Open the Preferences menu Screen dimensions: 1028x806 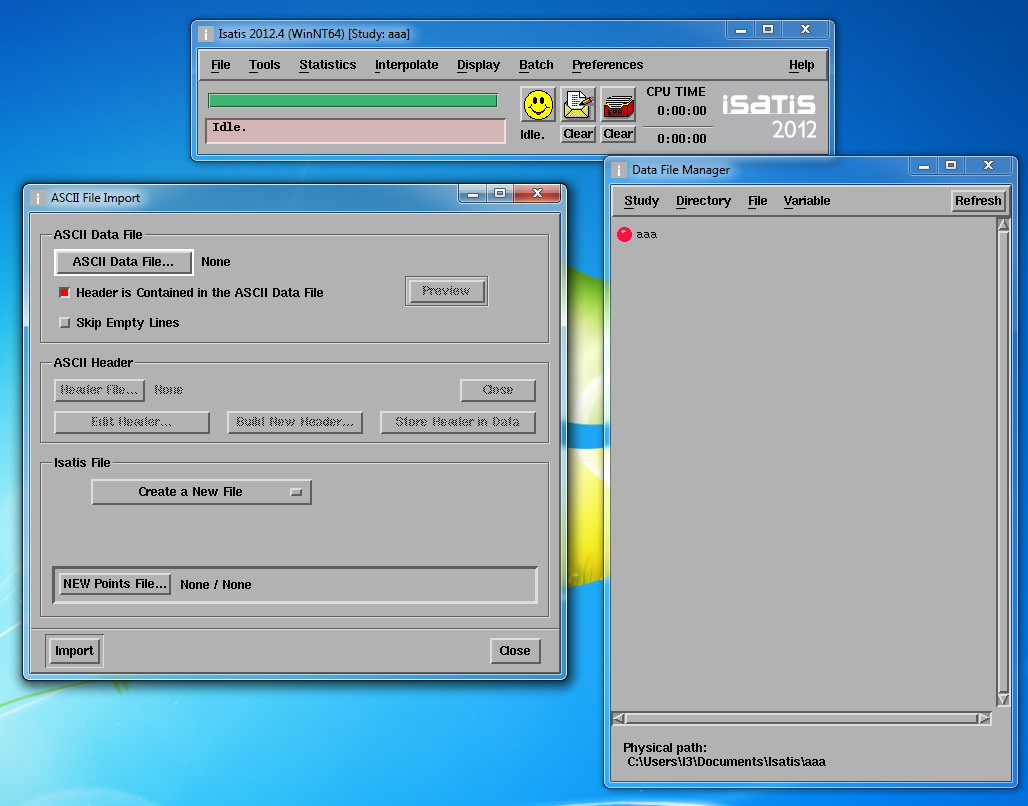coord(607,65)
